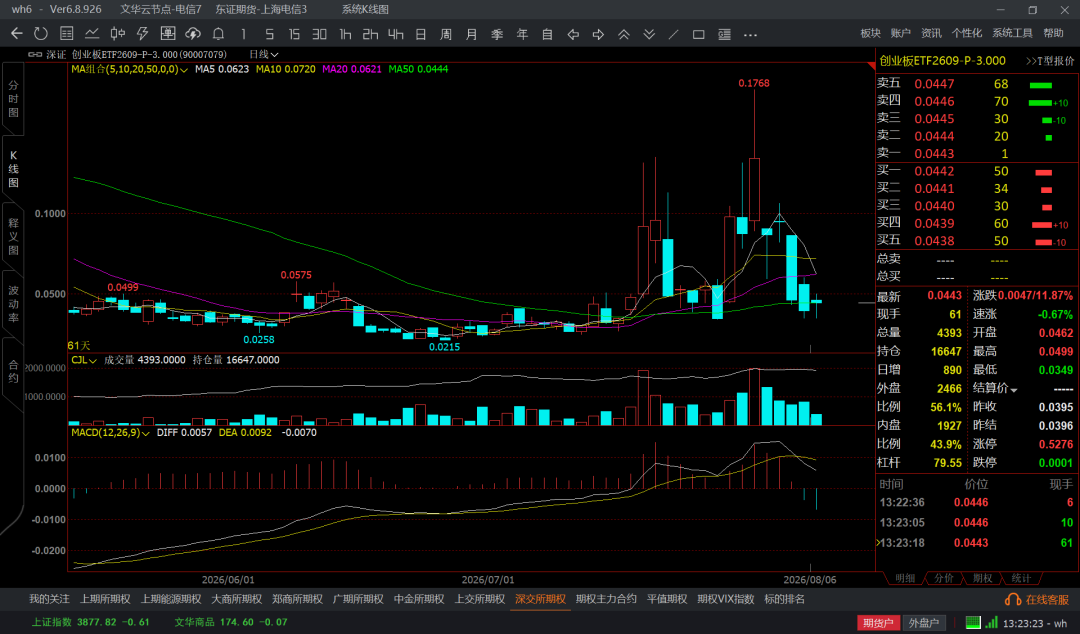Open the 板块 menu
1080x634 pixels.
[x=871, y=33]
